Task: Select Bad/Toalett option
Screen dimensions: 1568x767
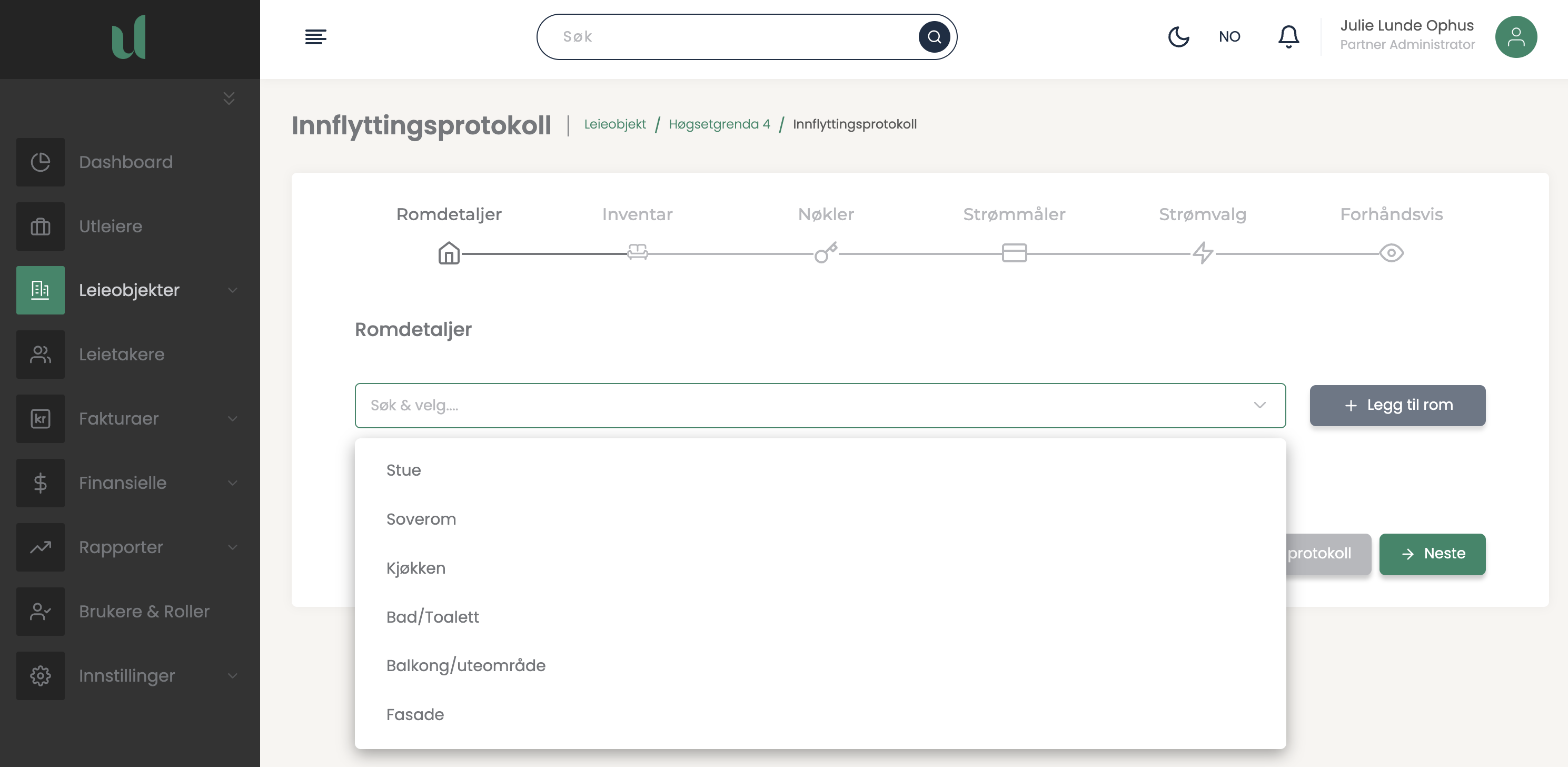Action: coord(432,616)
